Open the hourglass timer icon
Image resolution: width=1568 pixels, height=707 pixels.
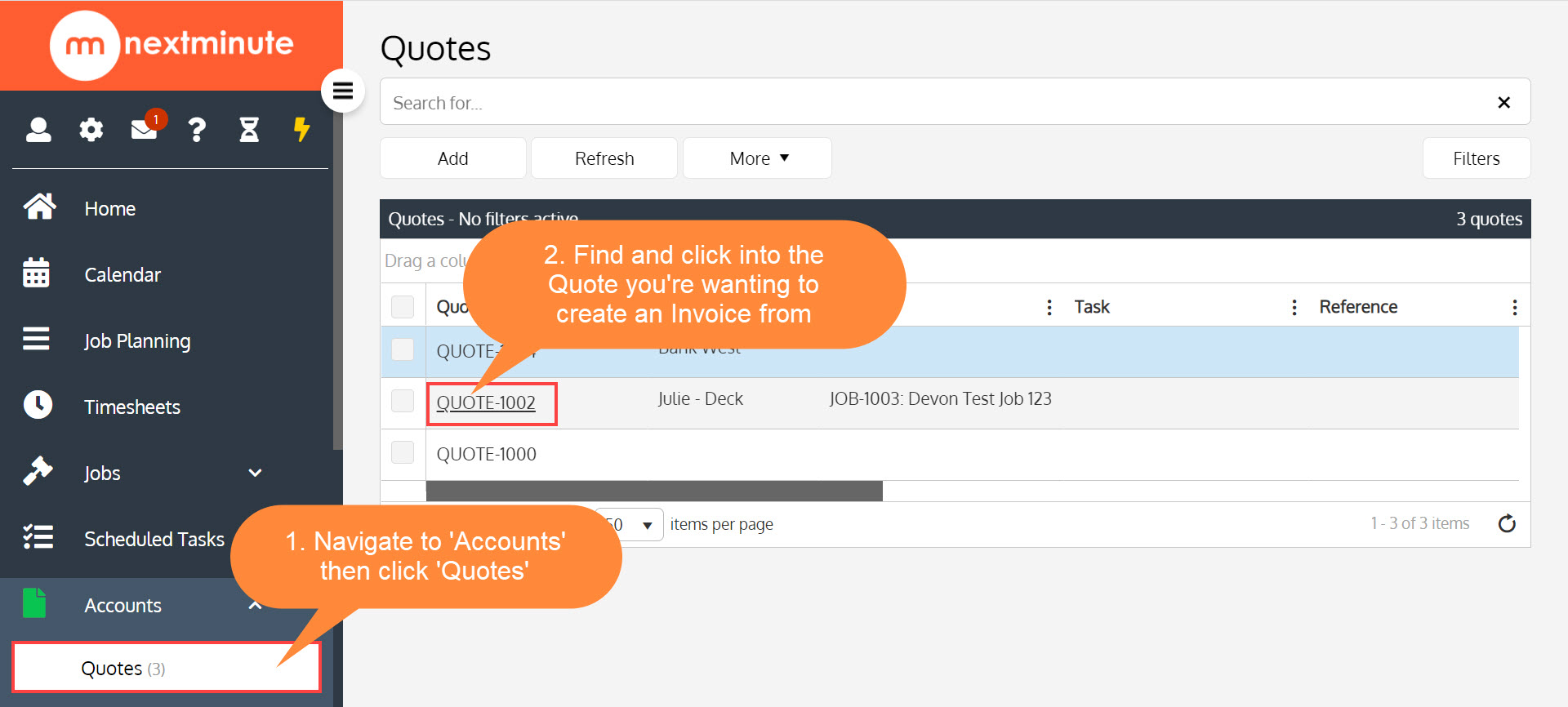point(249,129)
